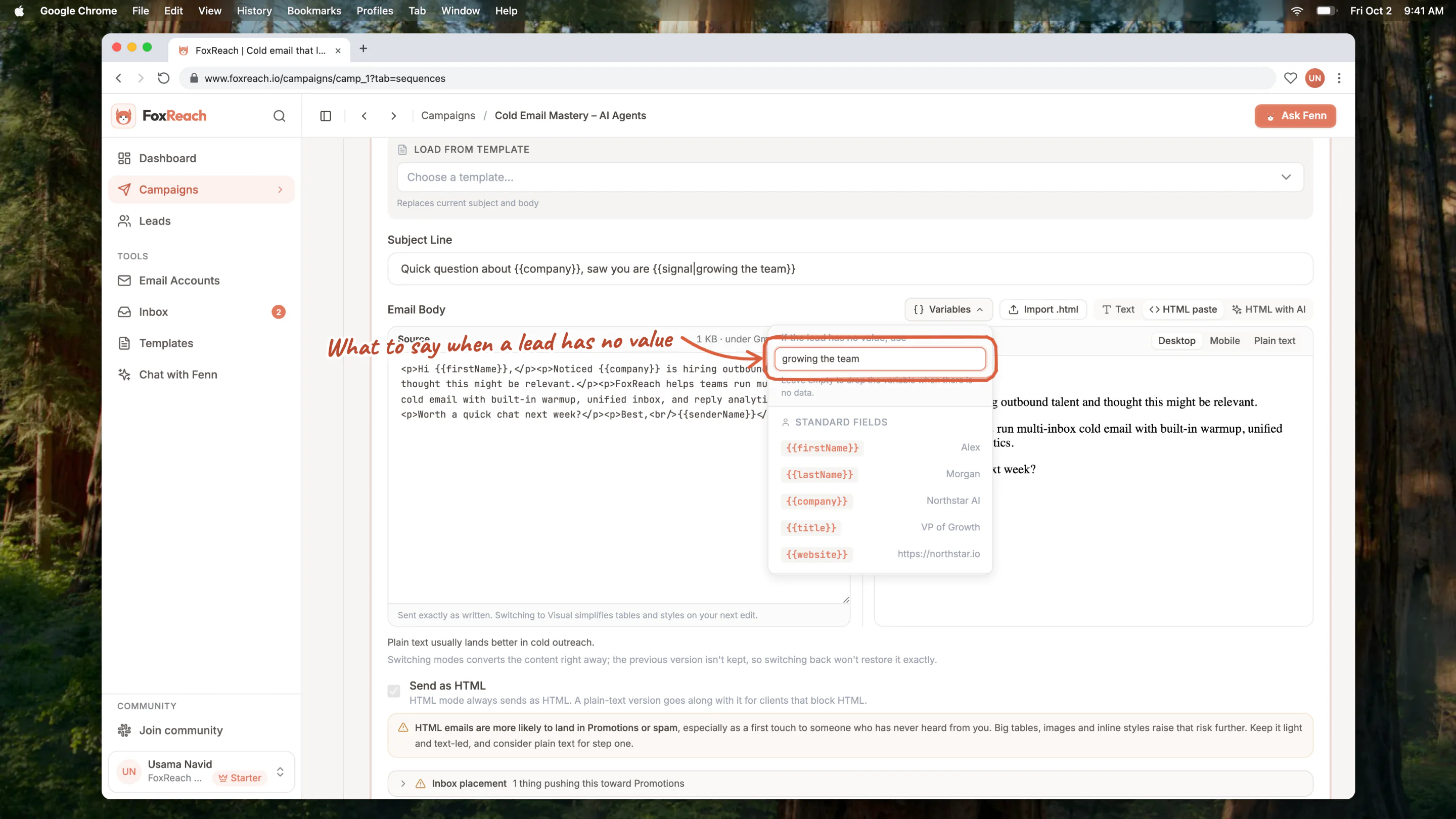Open the Choose a template dropdown
The image size is (1456, 819).
tap(850, 177)
